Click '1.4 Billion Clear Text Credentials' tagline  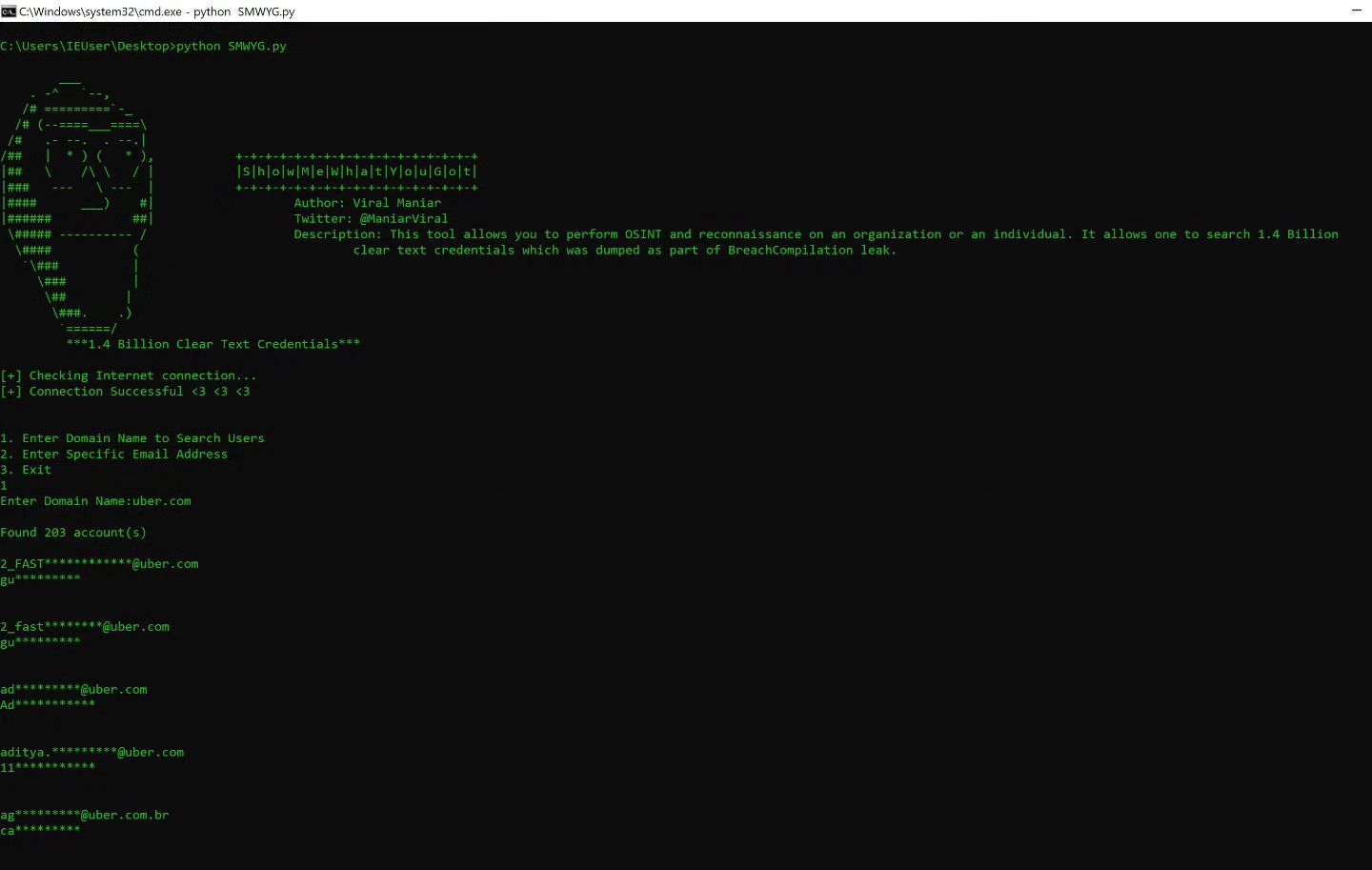(212, 344)
